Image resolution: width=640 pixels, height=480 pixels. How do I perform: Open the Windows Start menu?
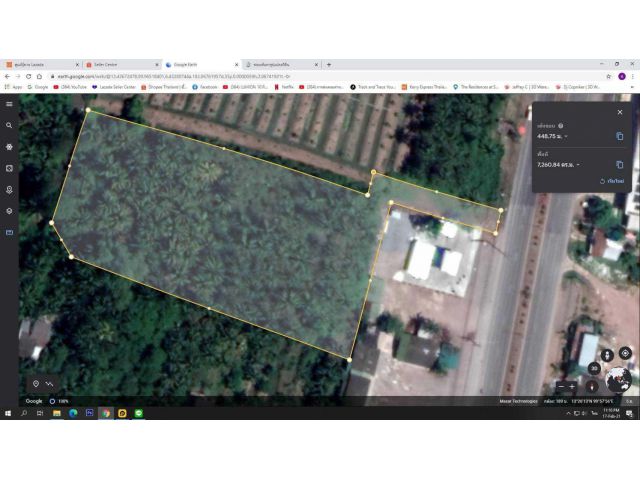[x=7, y=413]
